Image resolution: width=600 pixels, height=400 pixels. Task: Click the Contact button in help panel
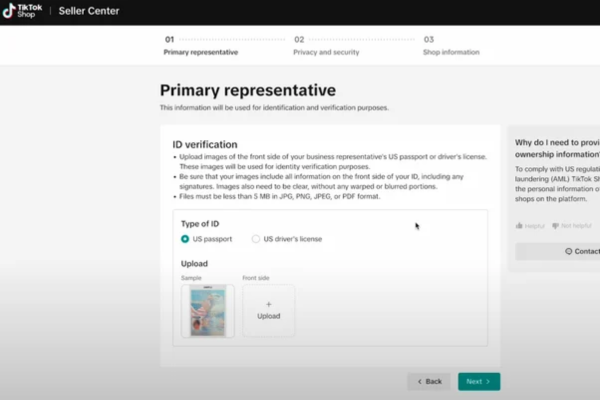558,251
